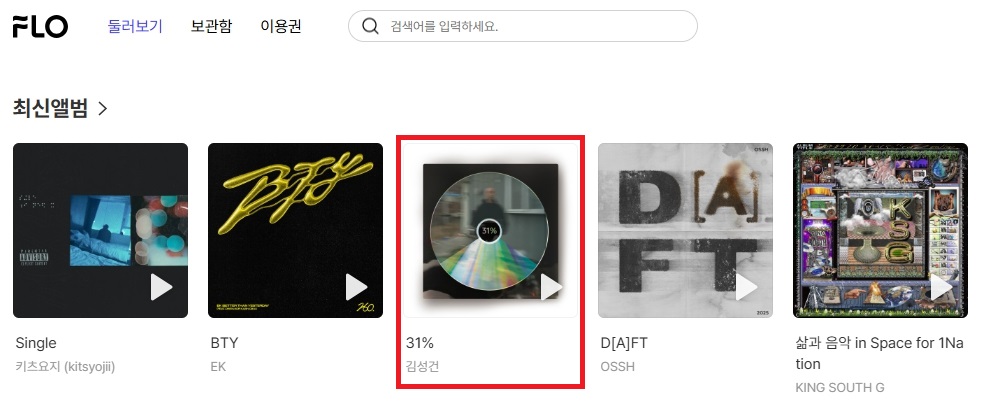Screen dimensions: 984x404
Task: Play the KING SOUTH G album
Action: (x=942, y=287)
